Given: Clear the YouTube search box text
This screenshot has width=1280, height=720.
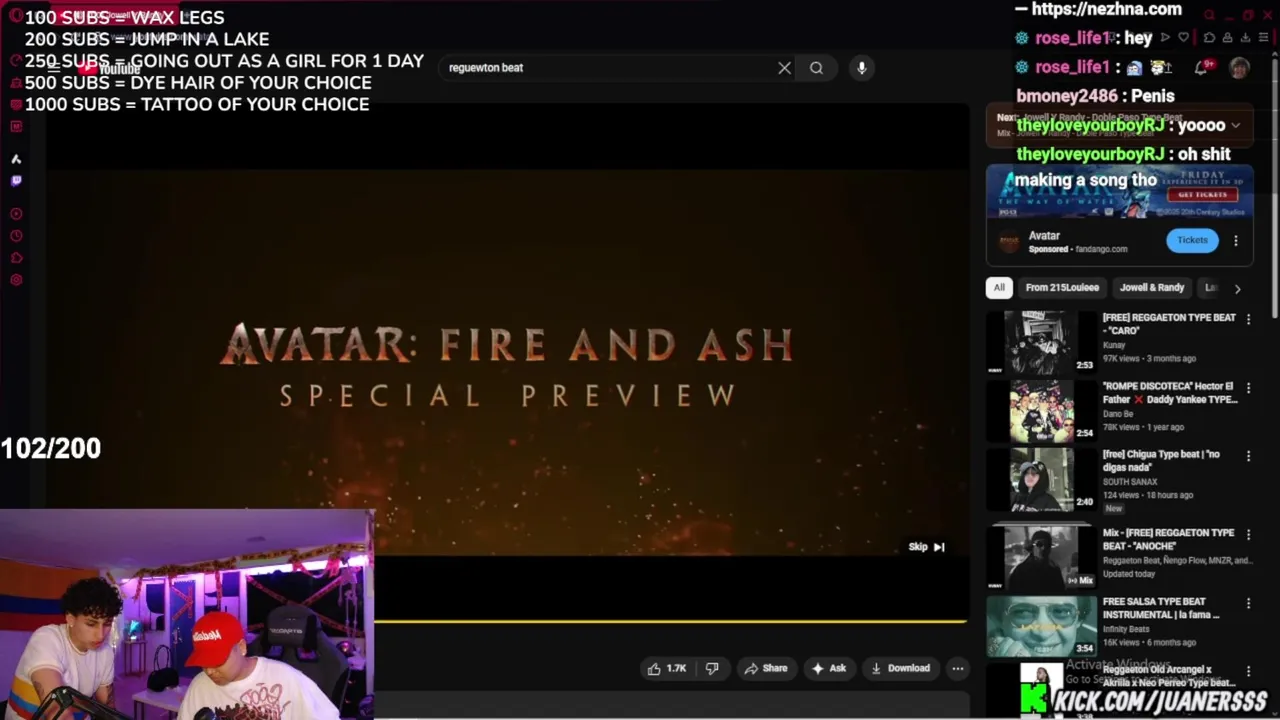Looking at the screenshot, I should (784, 68).
